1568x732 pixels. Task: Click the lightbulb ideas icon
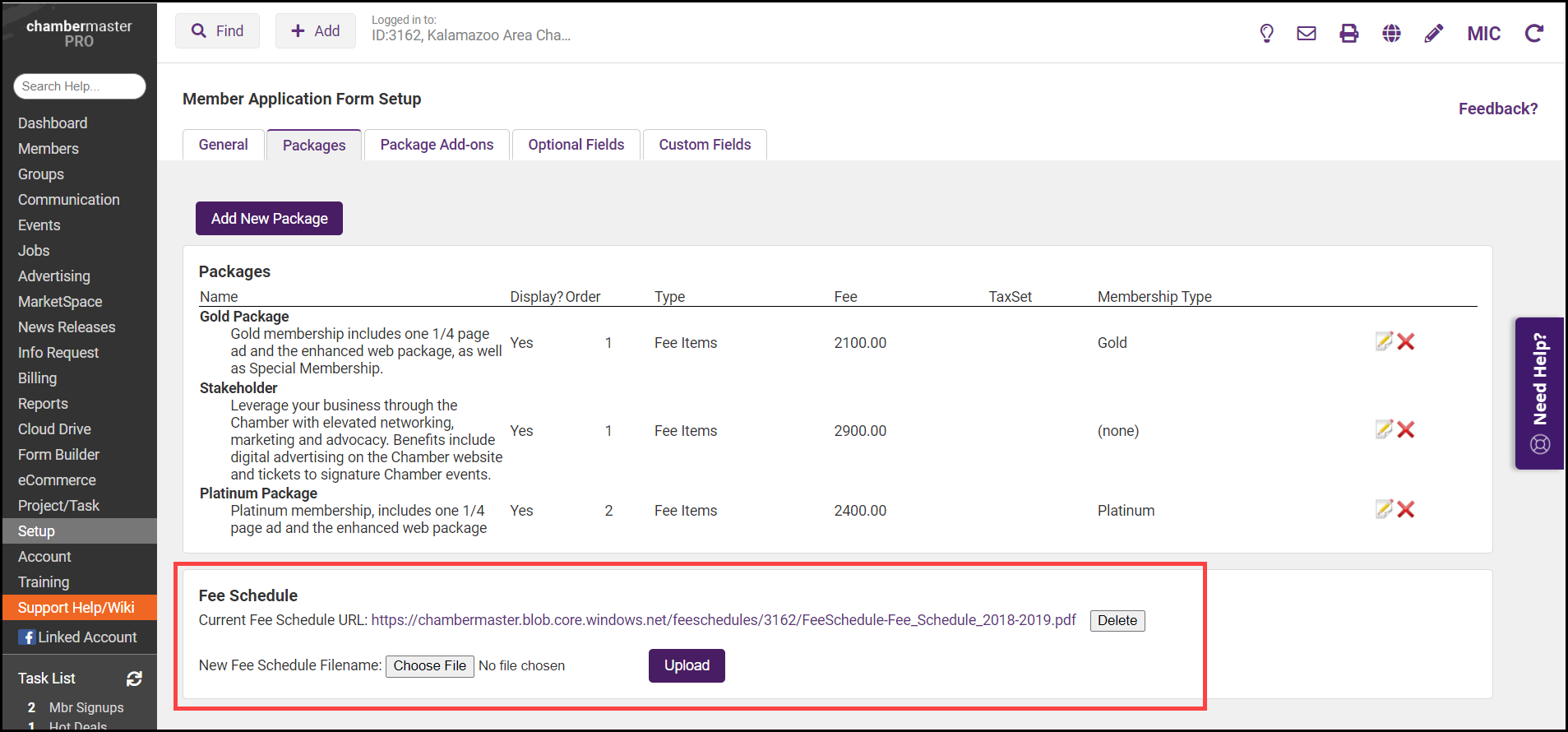(1266, 33)
